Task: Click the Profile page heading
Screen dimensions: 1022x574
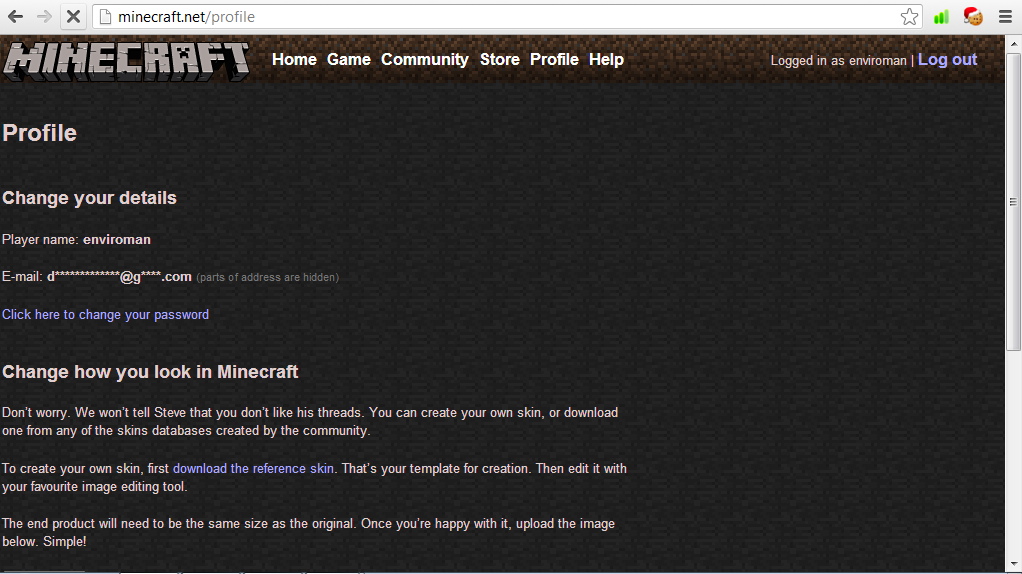Action: click(40, 133)
